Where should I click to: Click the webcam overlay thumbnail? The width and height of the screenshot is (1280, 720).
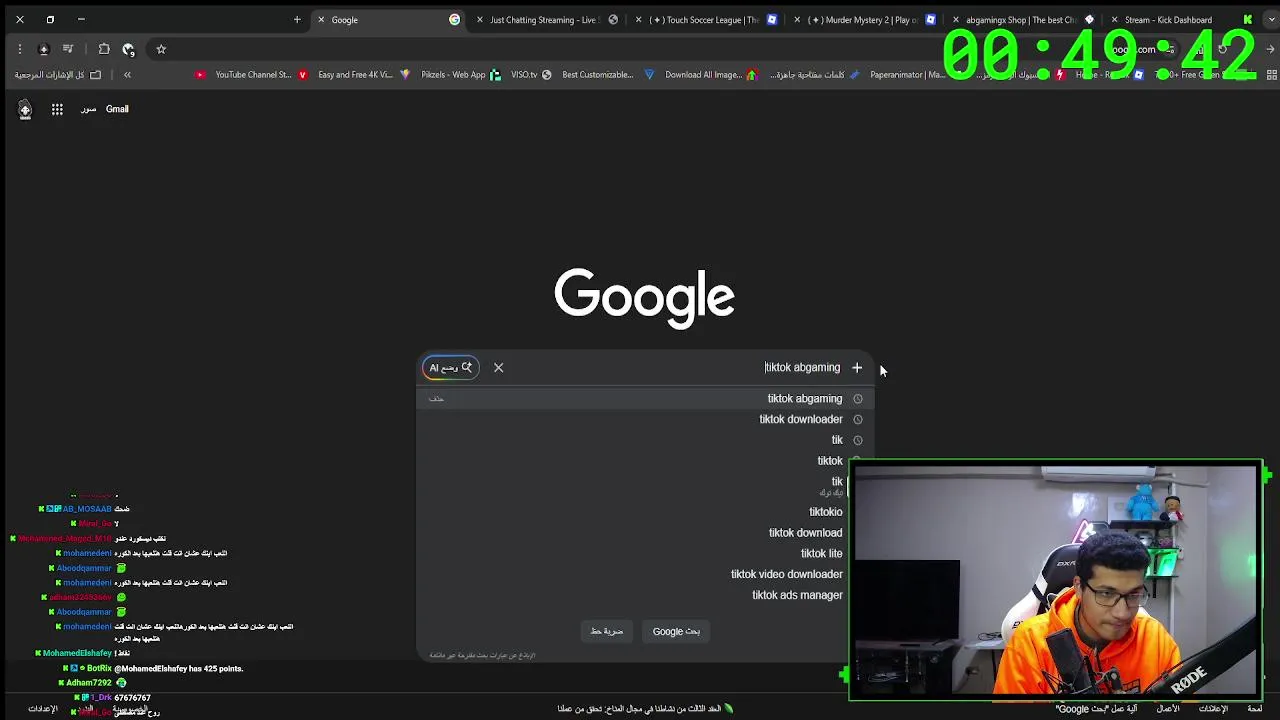[1056, 580]
